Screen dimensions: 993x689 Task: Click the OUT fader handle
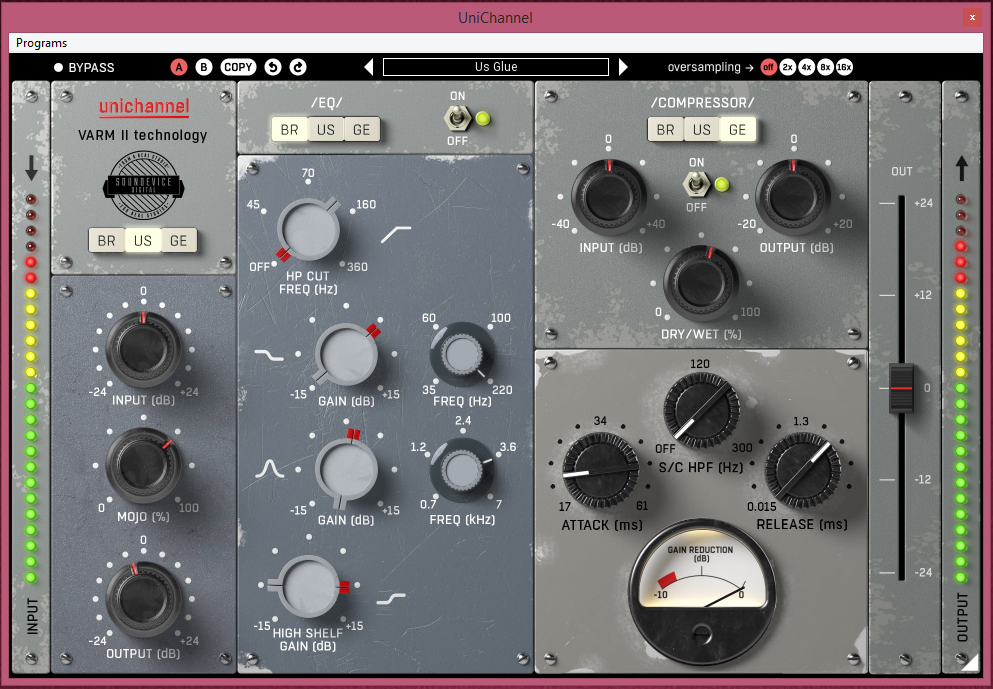[901, 388]
